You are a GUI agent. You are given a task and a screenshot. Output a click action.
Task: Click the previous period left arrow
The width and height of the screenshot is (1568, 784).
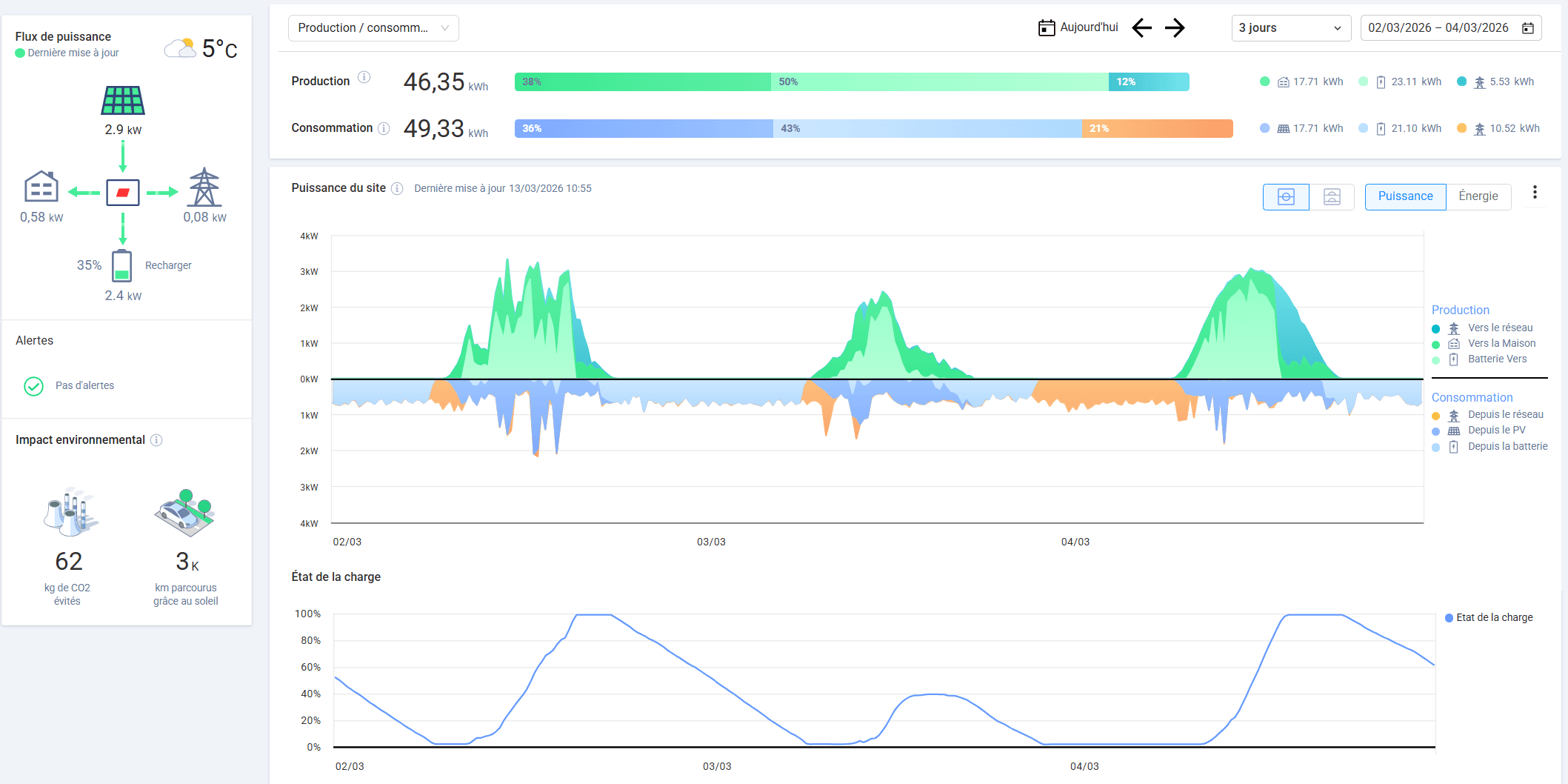1141,28
